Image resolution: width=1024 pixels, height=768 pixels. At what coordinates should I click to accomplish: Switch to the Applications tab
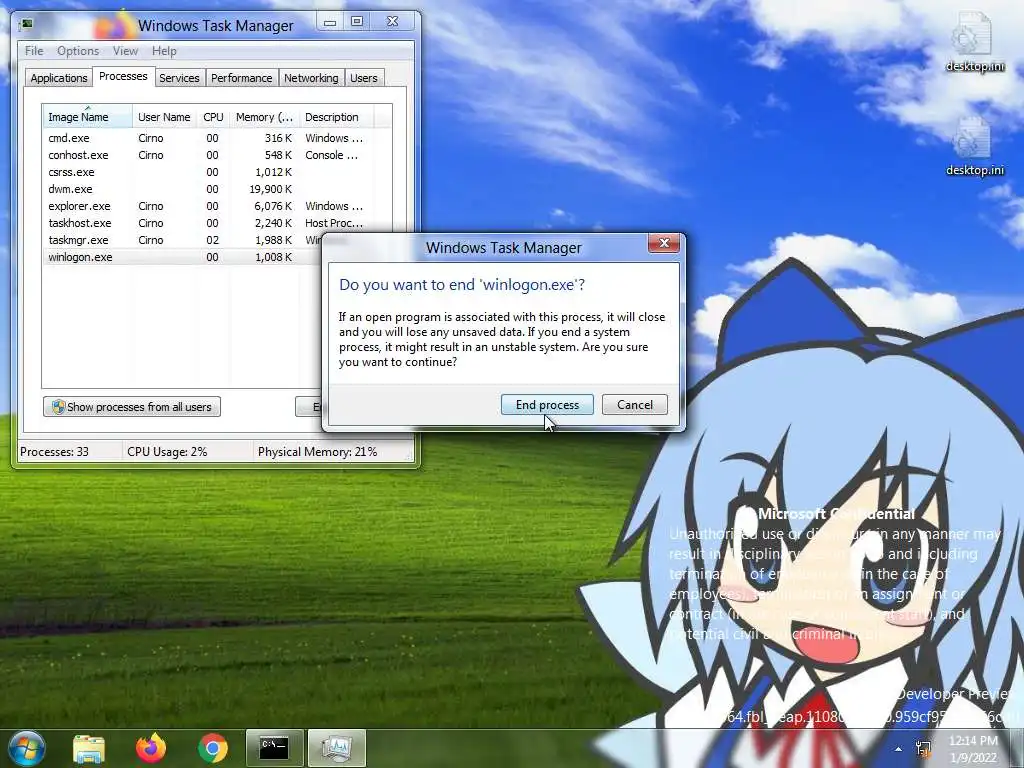(59, 78)
